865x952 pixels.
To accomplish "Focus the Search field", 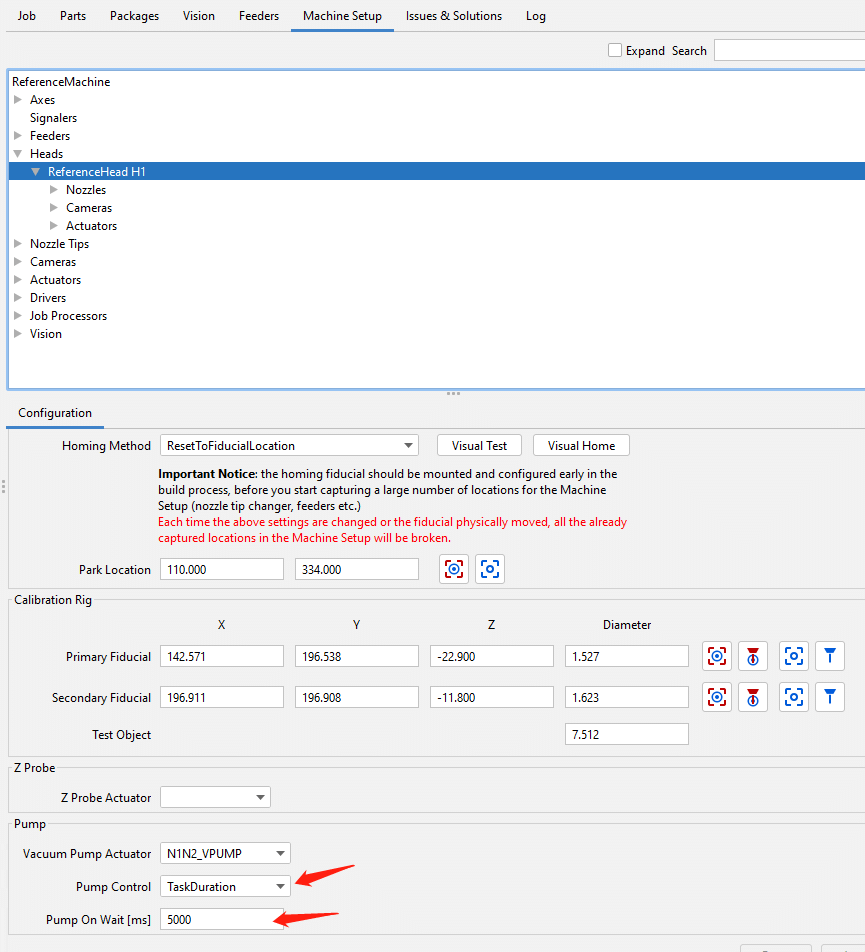I will 789,50.
